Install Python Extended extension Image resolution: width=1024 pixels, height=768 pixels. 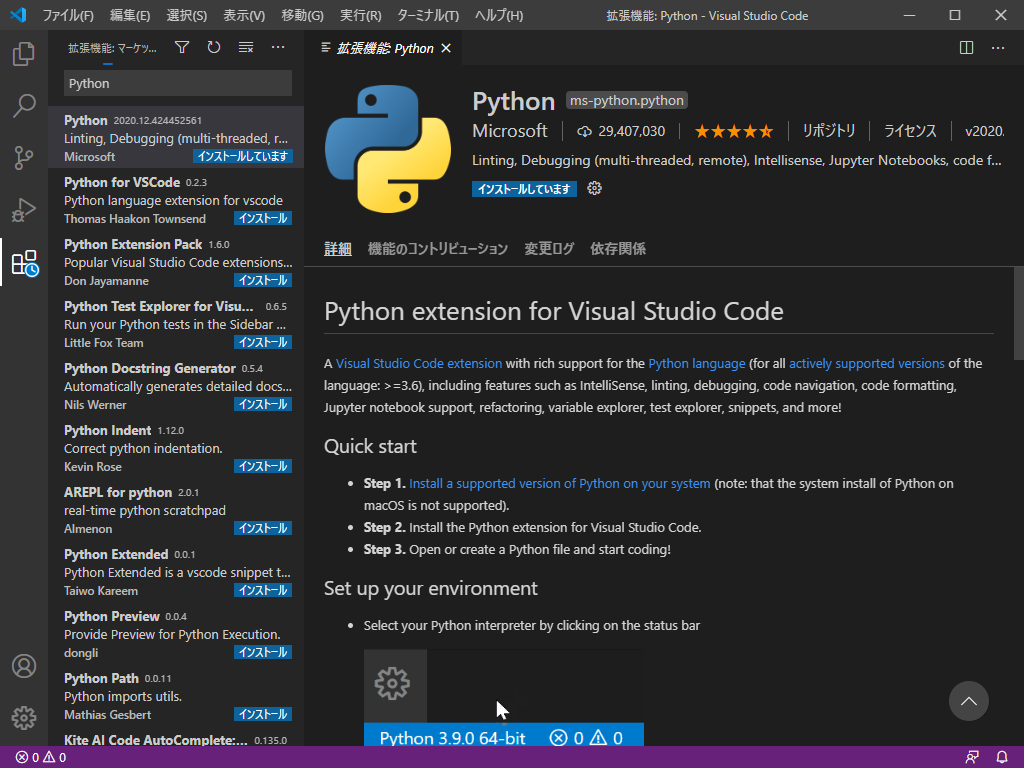[263, 590]
